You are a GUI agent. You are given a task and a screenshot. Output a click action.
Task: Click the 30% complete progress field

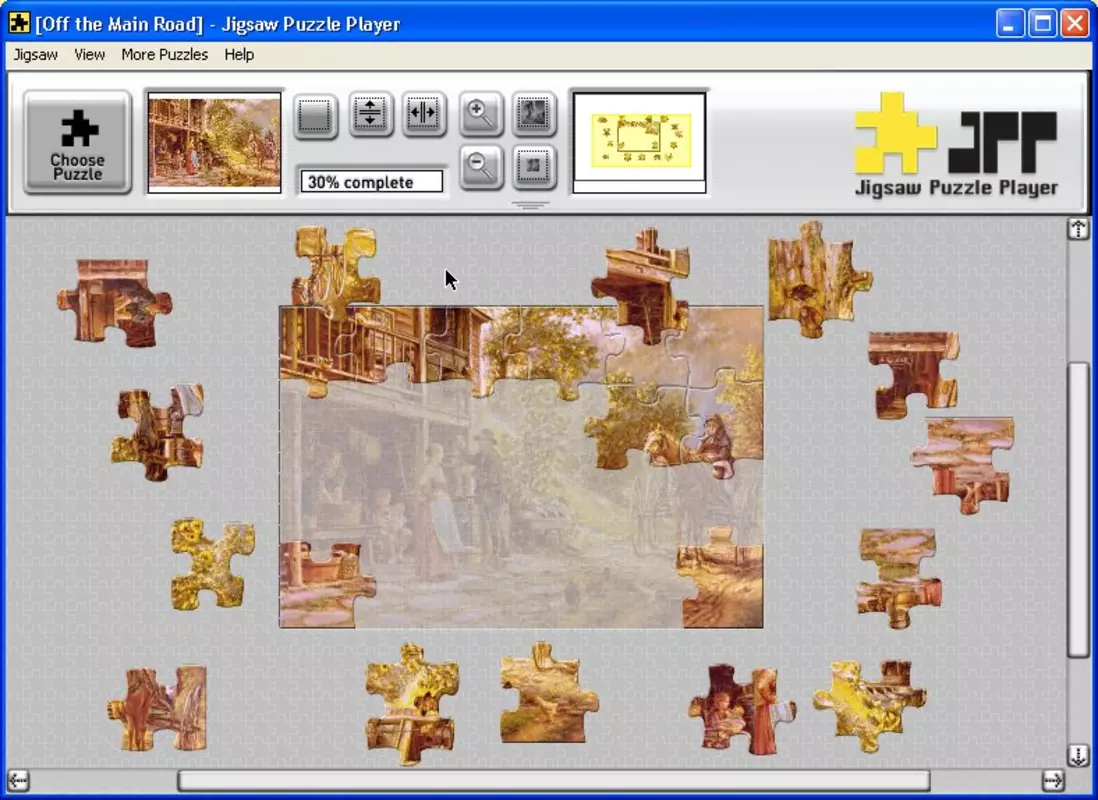[x=372, y=182]
